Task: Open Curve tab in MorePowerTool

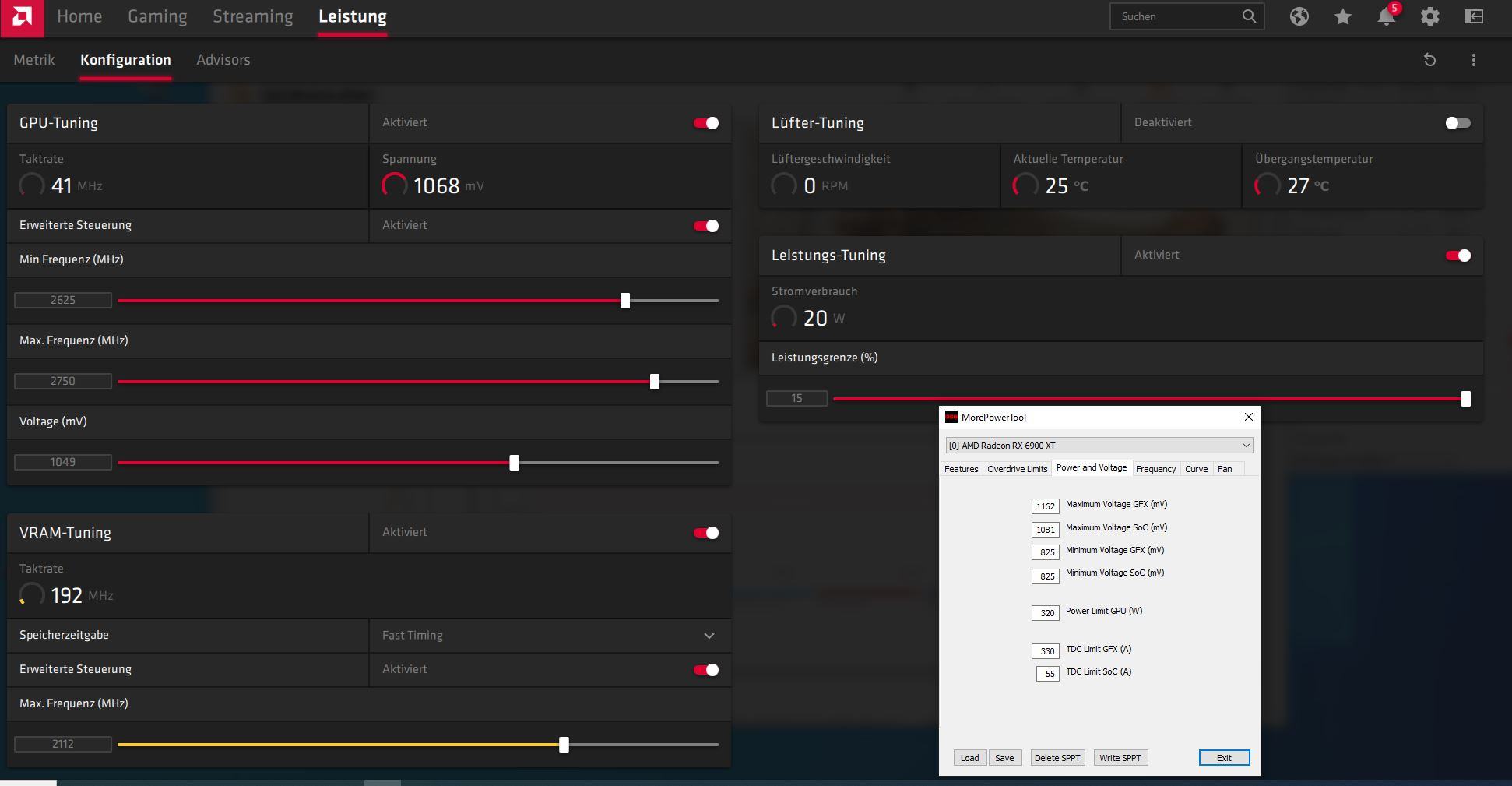Action: (1196, 469)
